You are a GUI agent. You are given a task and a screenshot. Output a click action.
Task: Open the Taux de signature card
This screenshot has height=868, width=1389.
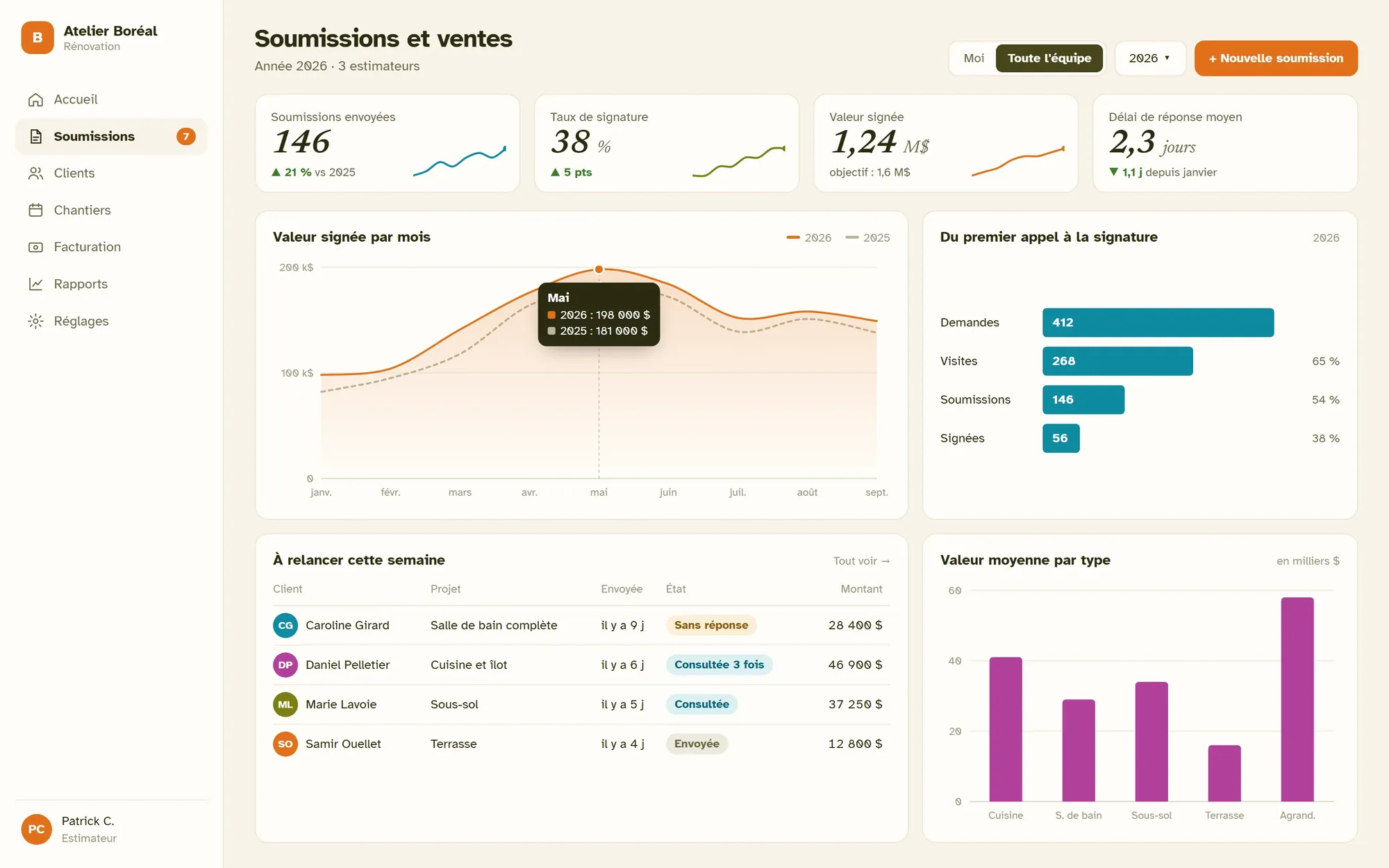667,143
